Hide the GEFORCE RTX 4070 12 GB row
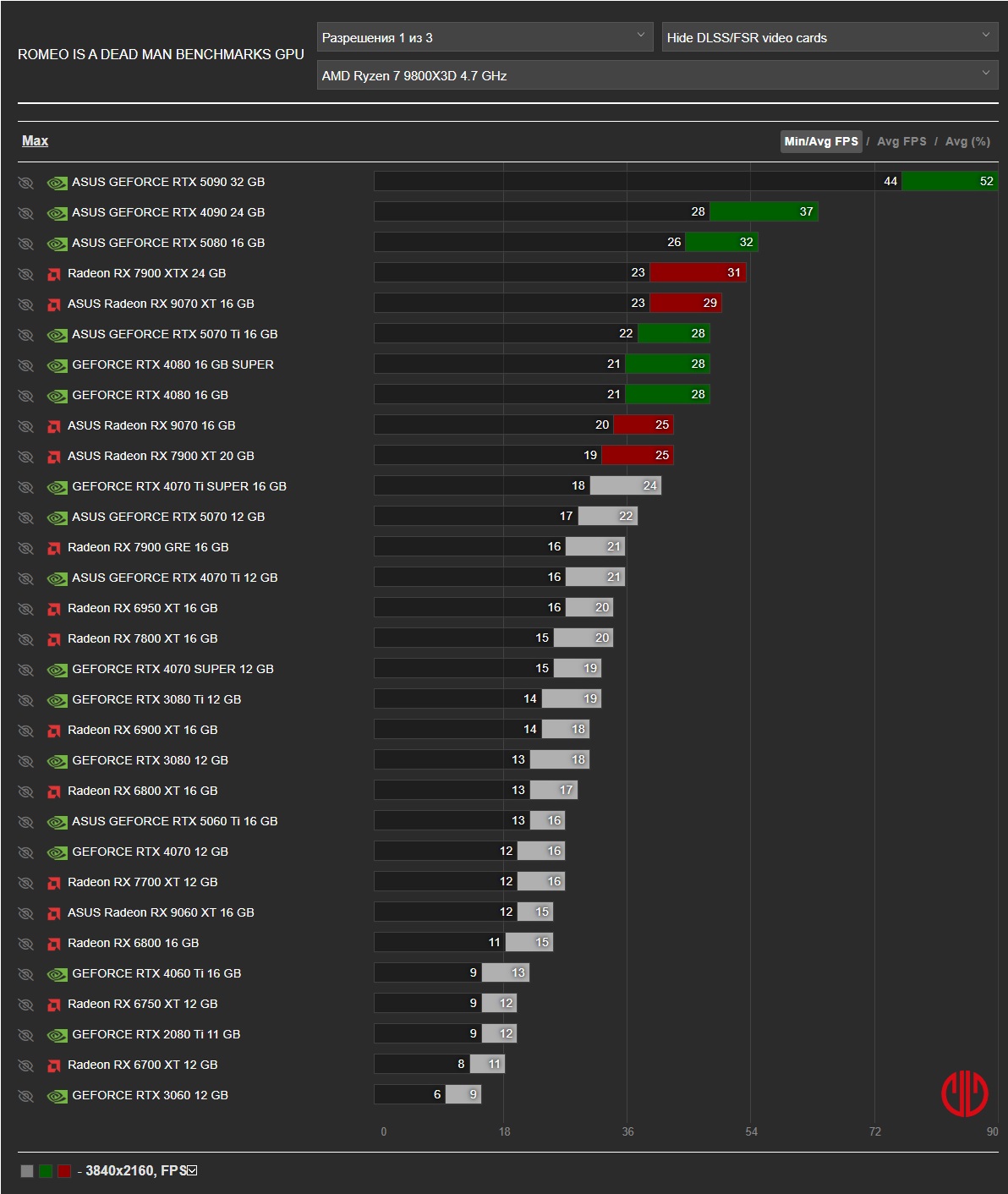Viewport: 1008px width, 1194px height. pos(25,852)
